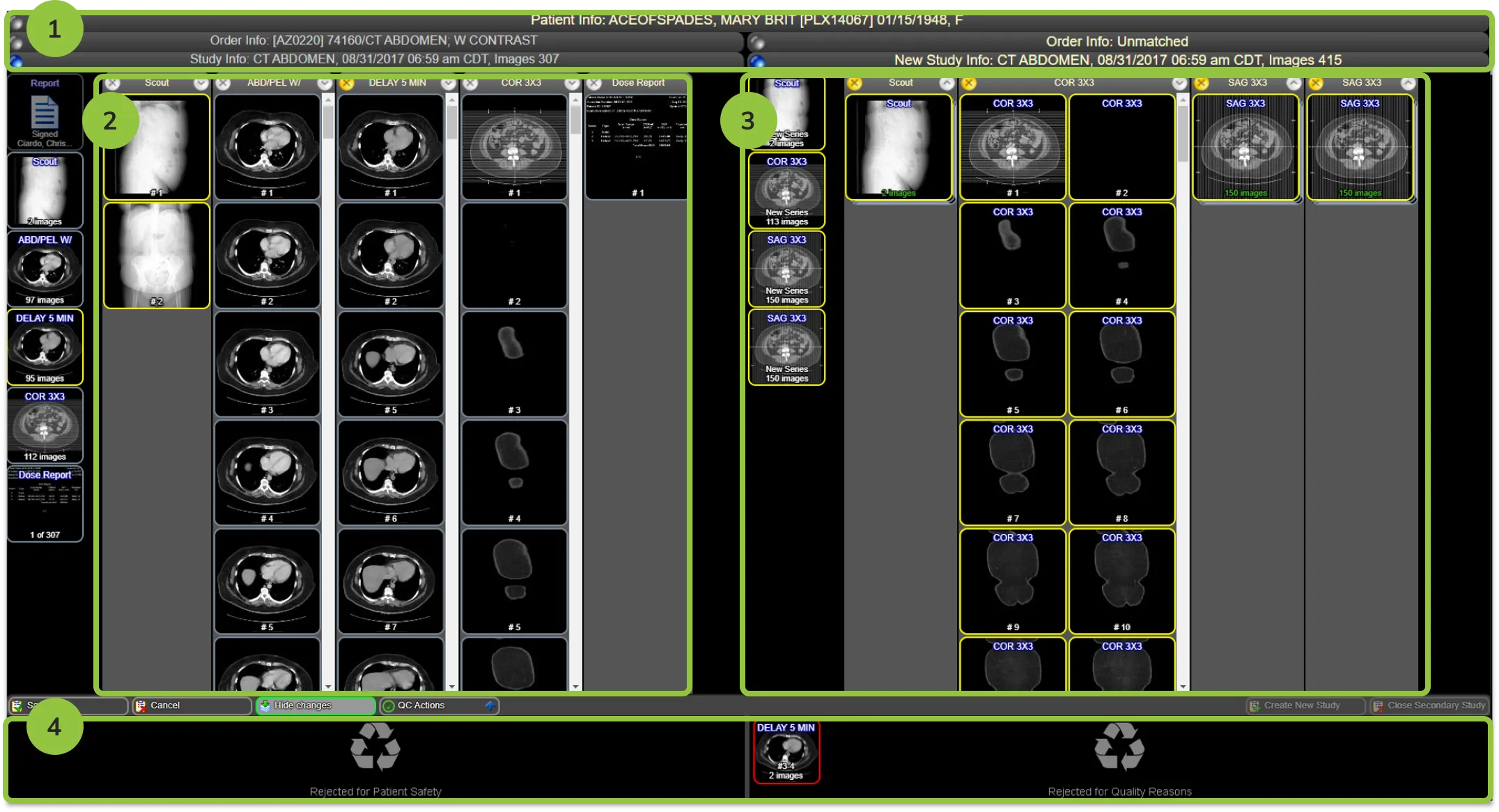Select new study COR 3X3 image #10
1499x812 pixels.
click(1121, 581)
